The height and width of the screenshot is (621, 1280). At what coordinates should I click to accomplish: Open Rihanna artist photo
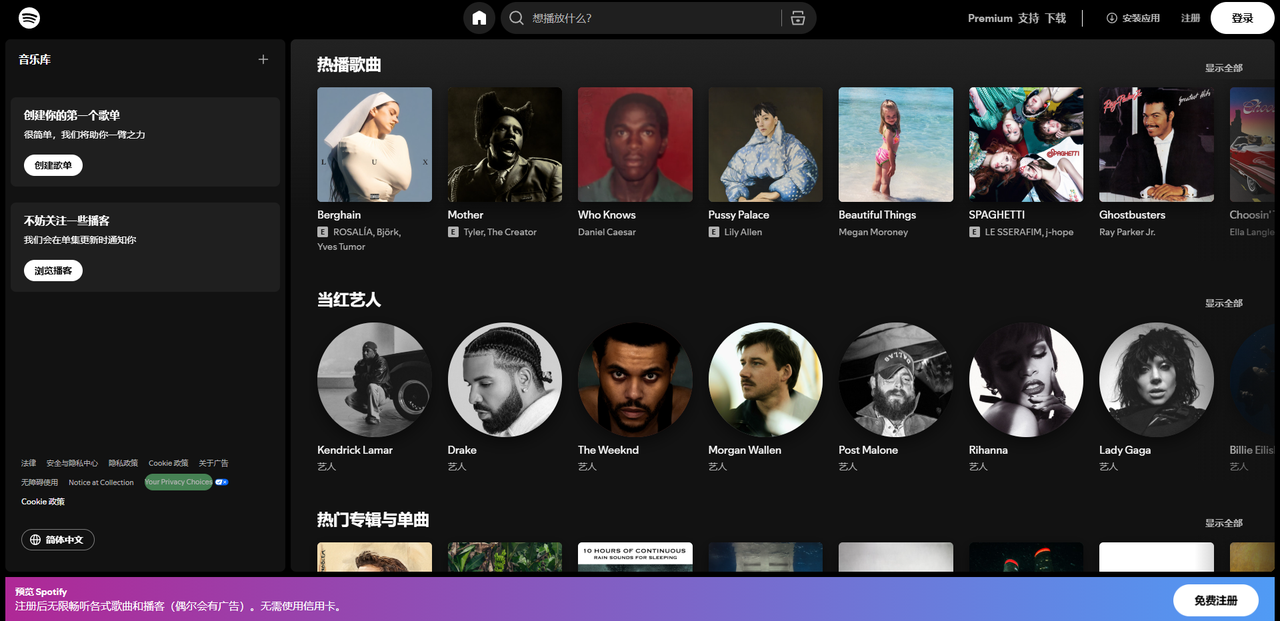pos(1026,380)
